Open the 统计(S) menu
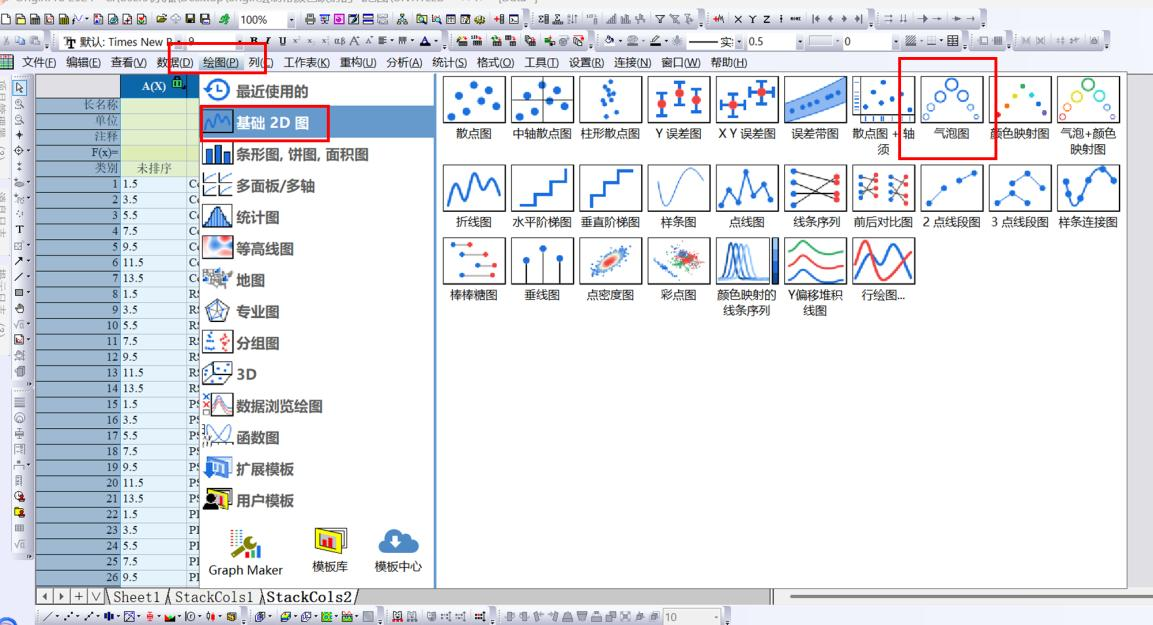This screenshot has height=625, width=1153. coord(449,62)
